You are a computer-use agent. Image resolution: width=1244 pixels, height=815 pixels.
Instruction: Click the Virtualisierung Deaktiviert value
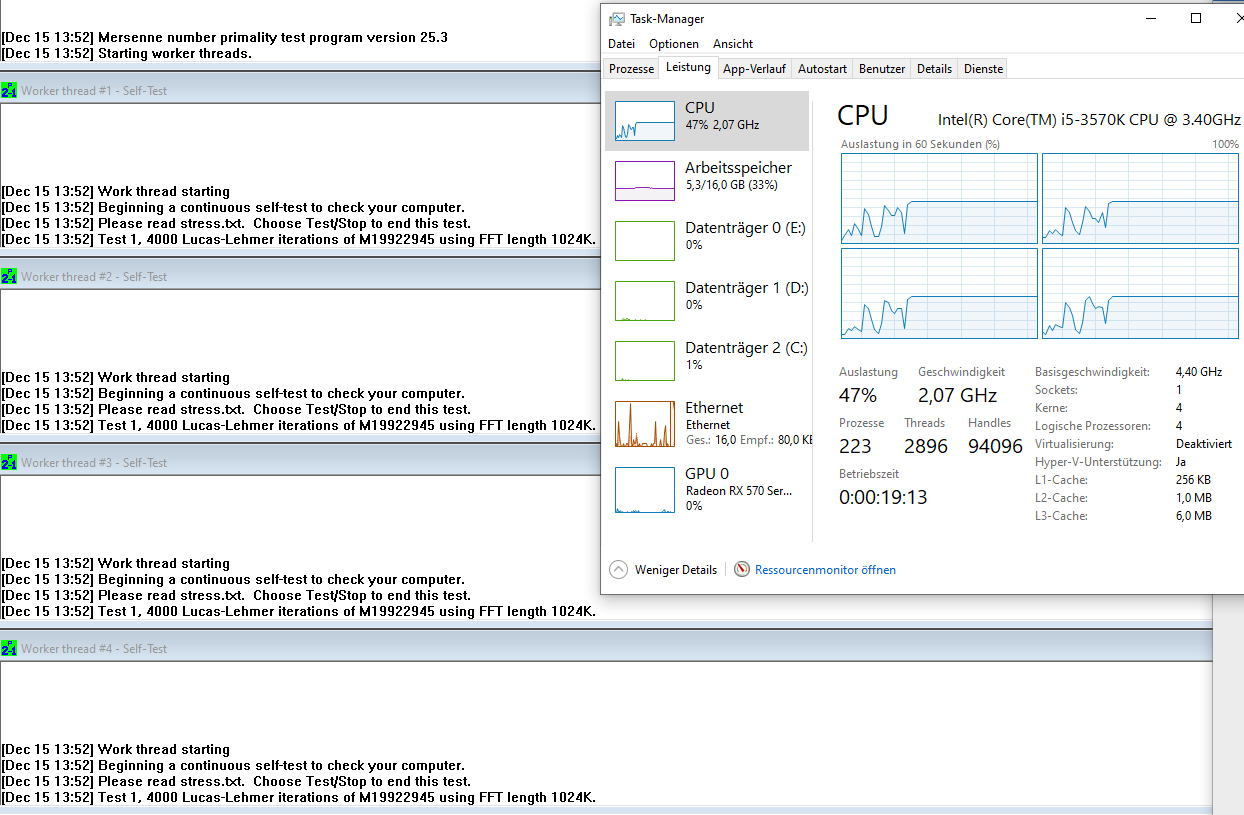pyautogui.click(x=1204, y=444)
